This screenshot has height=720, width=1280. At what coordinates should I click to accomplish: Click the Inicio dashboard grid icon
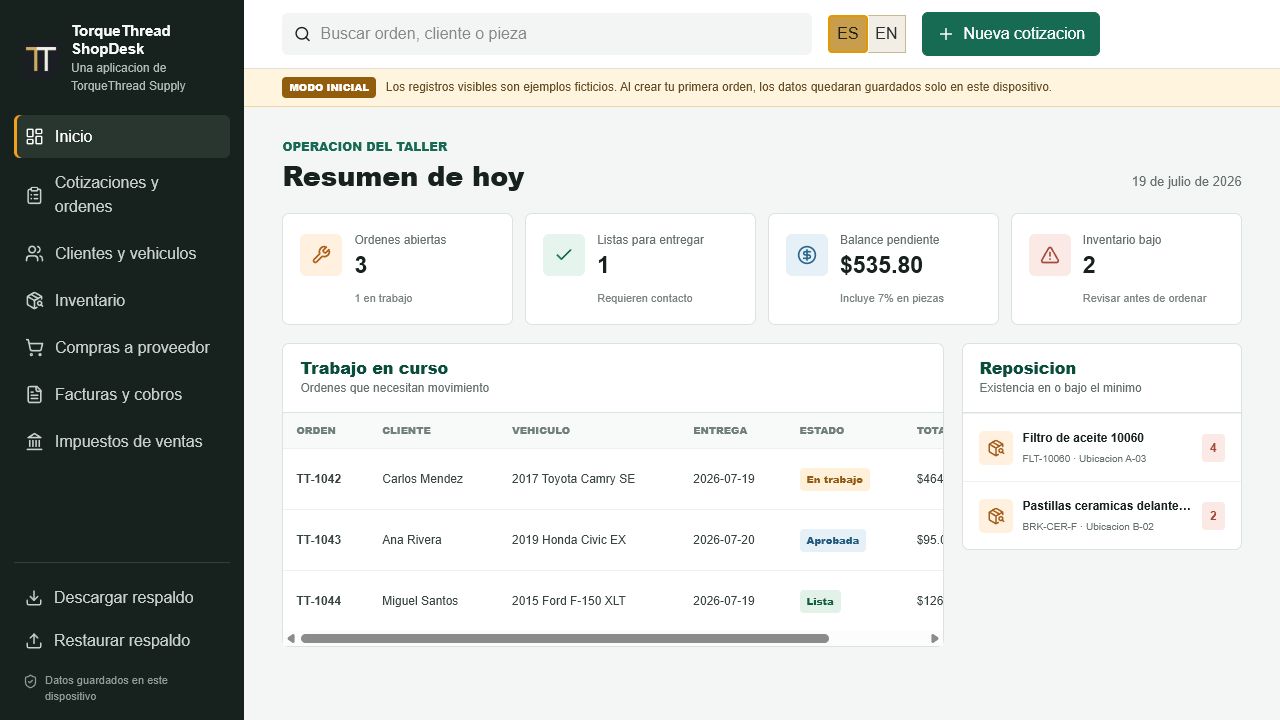pos(34,137)
